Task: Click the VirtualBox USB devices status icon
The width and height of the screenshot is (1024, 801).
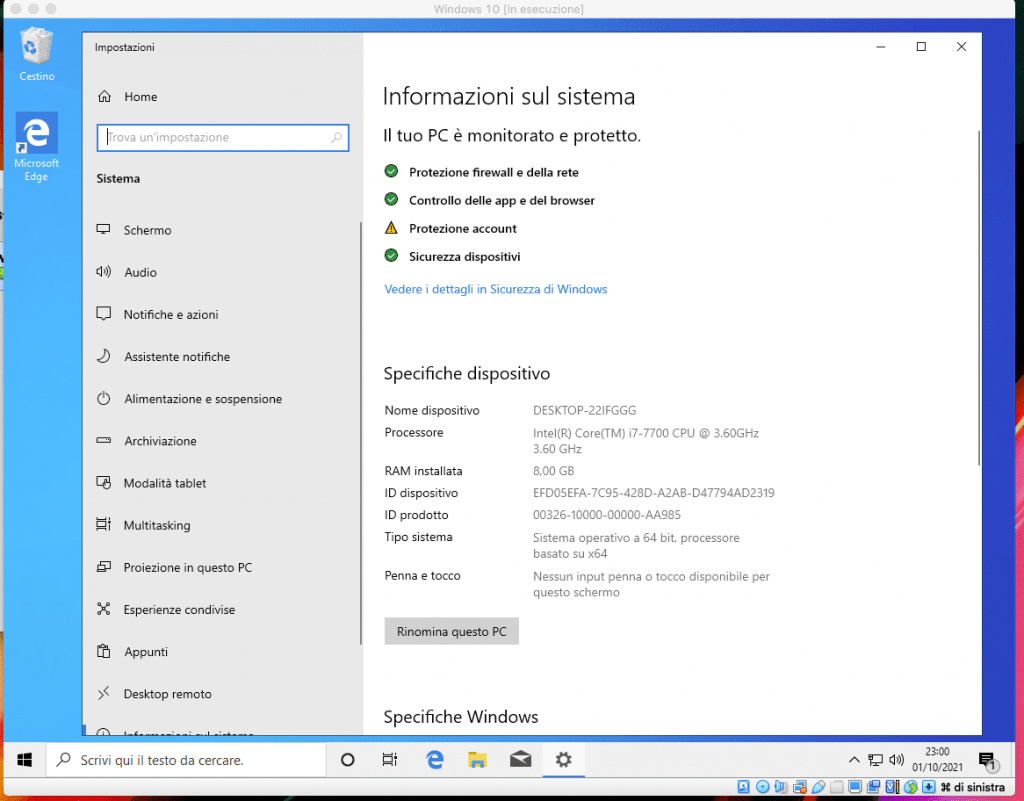Action: [x=818, y=787]
